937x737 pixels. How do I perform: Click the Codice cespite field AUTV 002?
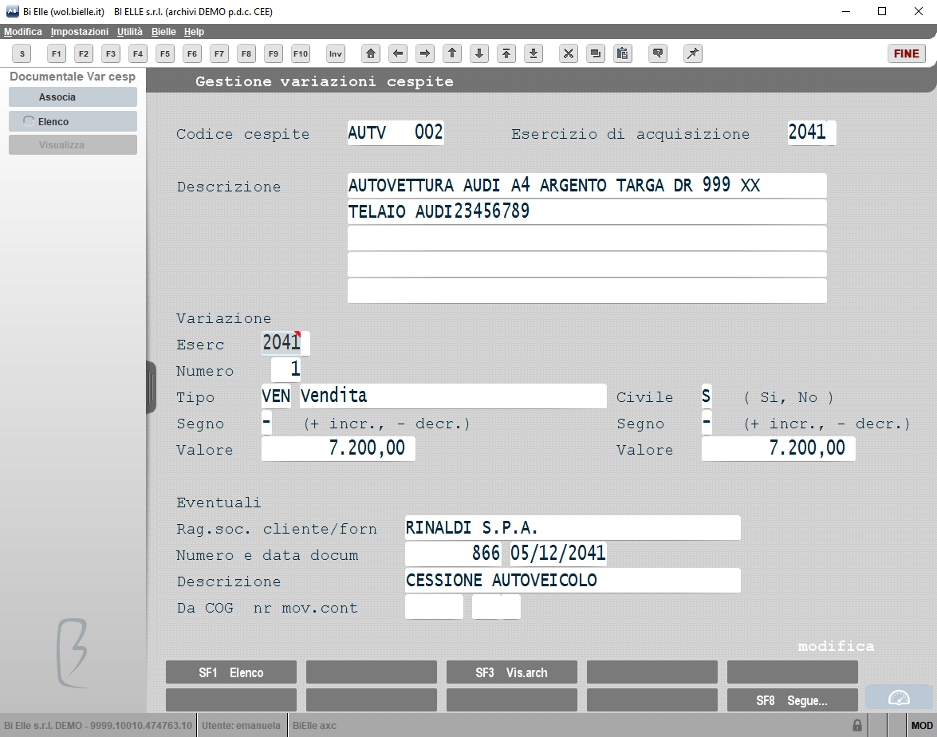pos(396,133)
